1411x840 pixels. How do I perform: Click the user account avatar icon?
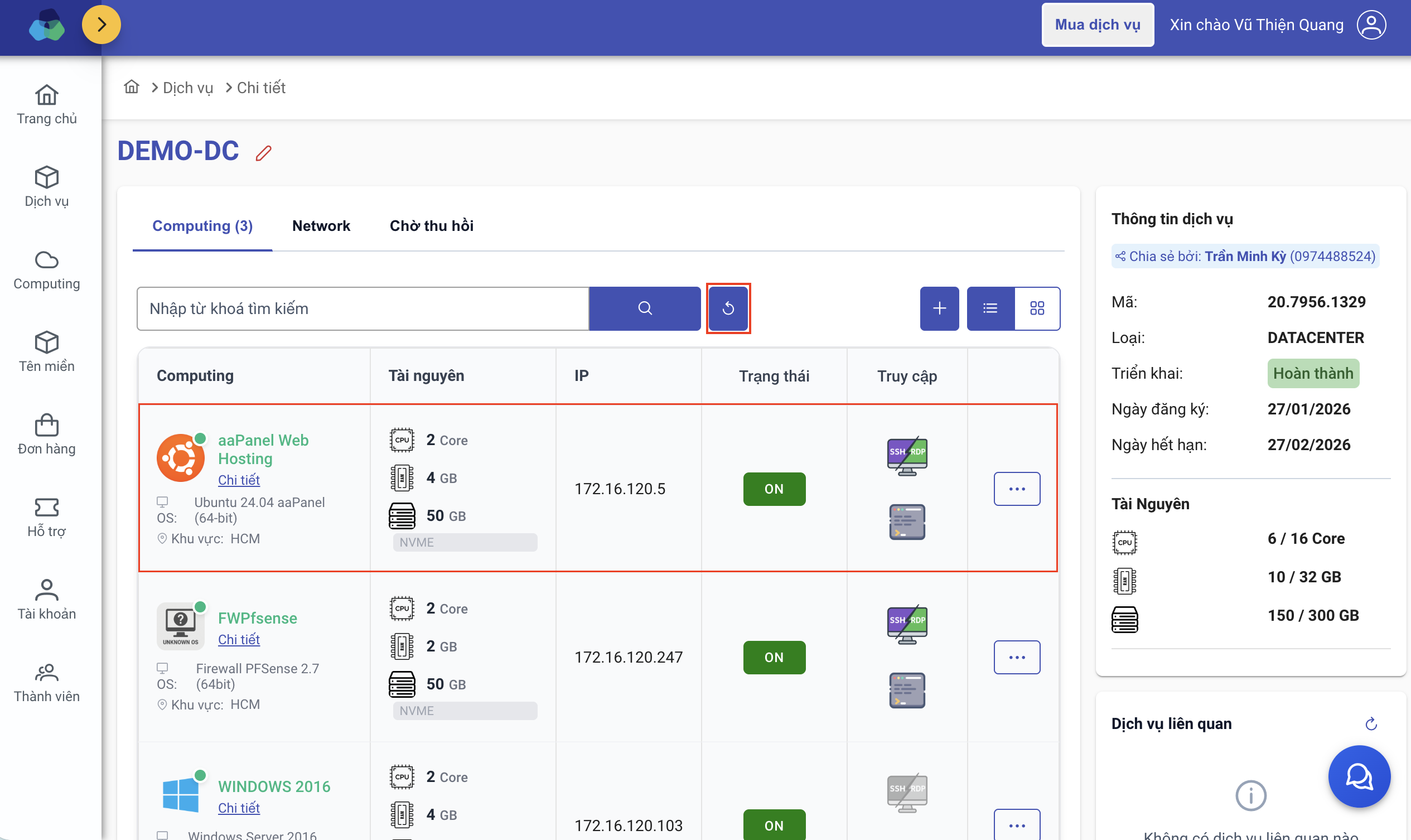coord(1371,25)
